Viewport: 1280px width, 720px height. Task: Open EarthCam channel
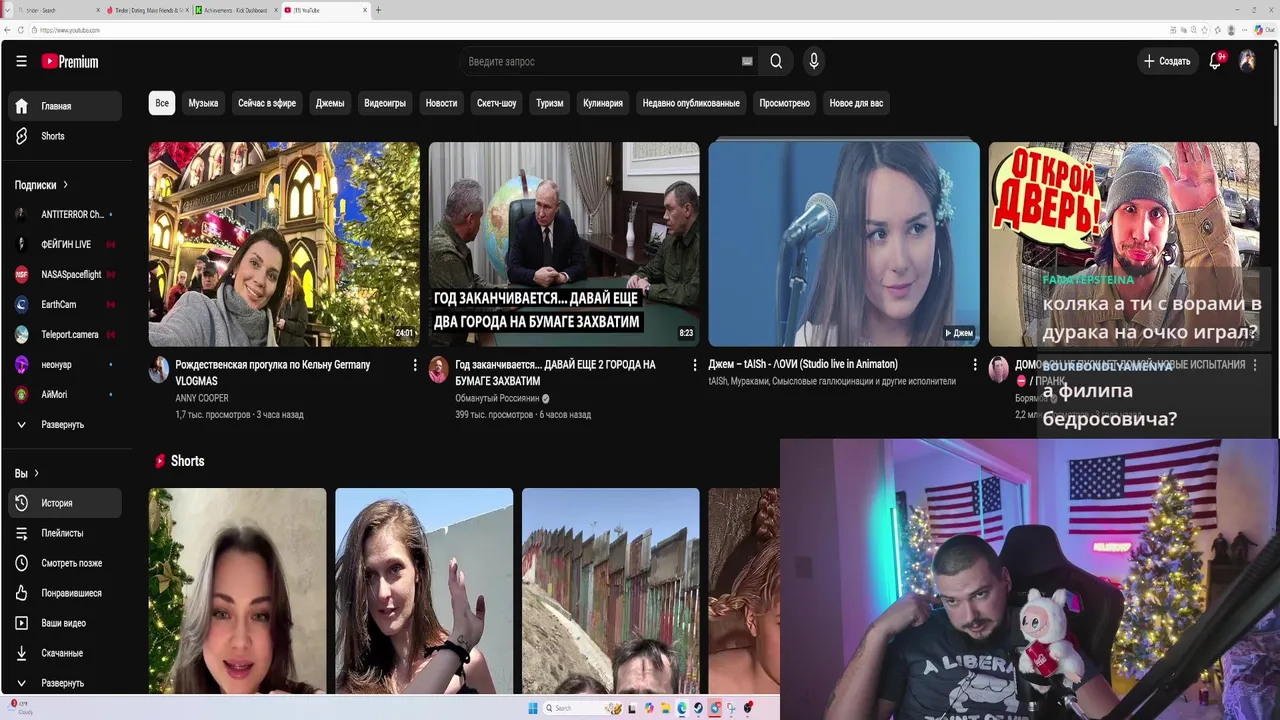65,304
